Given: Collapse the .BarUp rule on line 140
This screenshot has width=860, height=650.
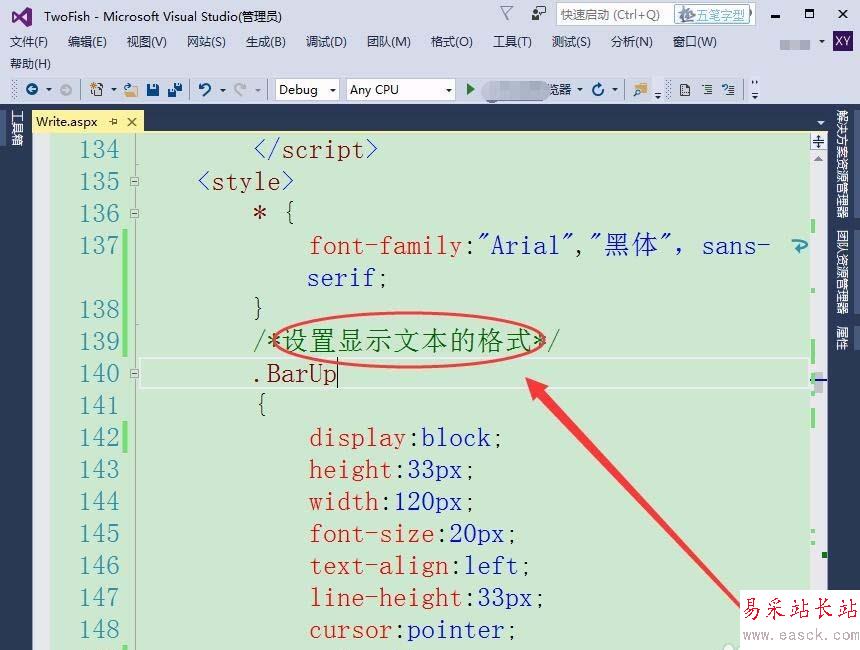Looking at the screenshot, I should coord(135,374).
